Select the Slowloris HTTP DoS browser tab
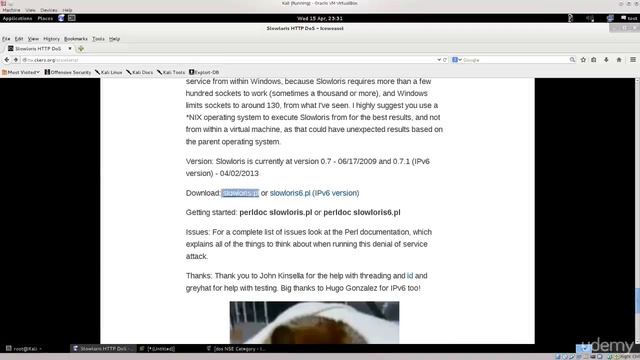This screenshot has width=640, height=360. pos(38,49)
